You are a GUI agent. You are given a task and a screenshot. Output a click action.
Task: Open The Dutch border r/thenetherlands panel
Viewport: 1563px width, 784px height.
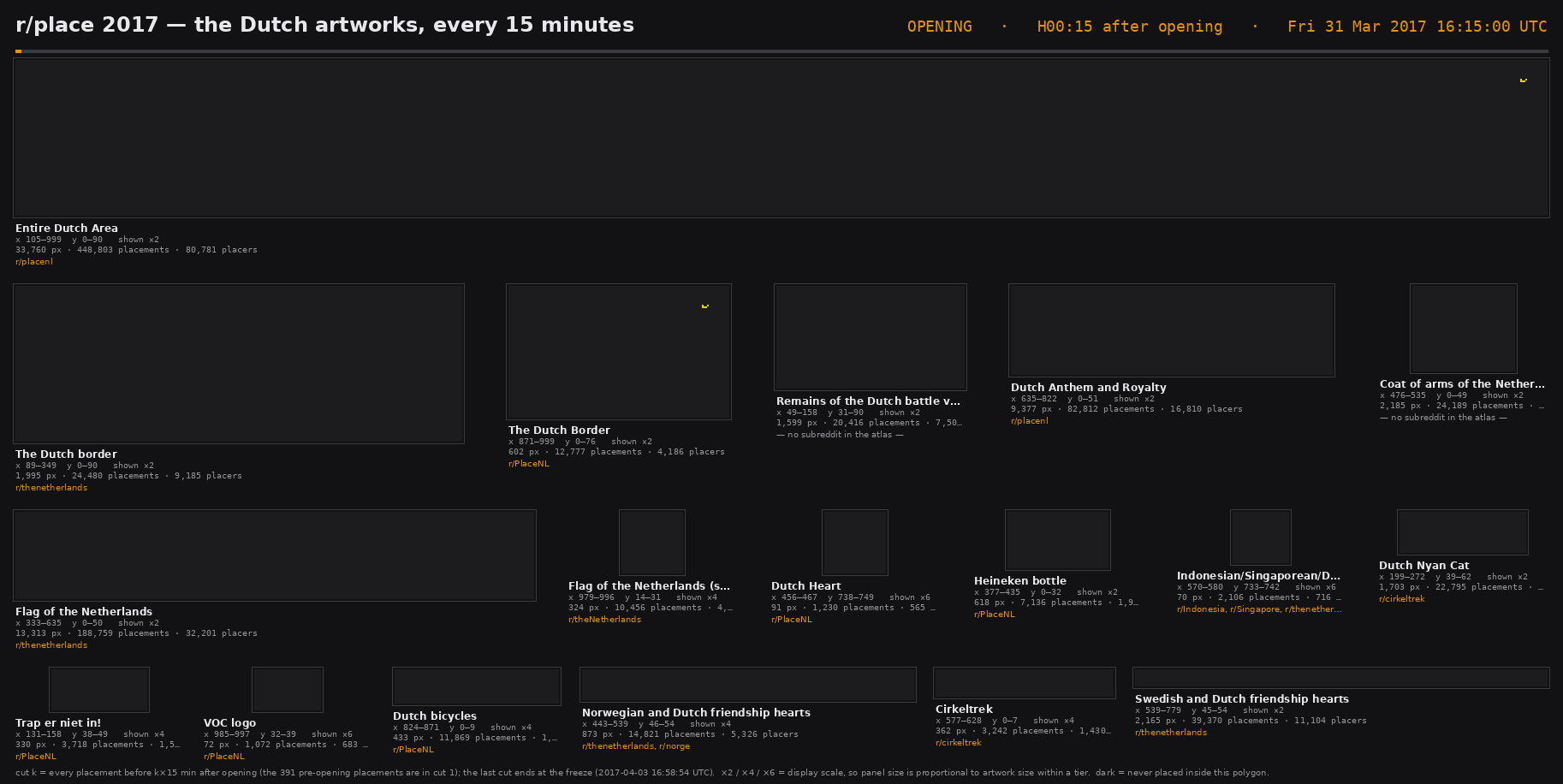(x=239, y=364)
